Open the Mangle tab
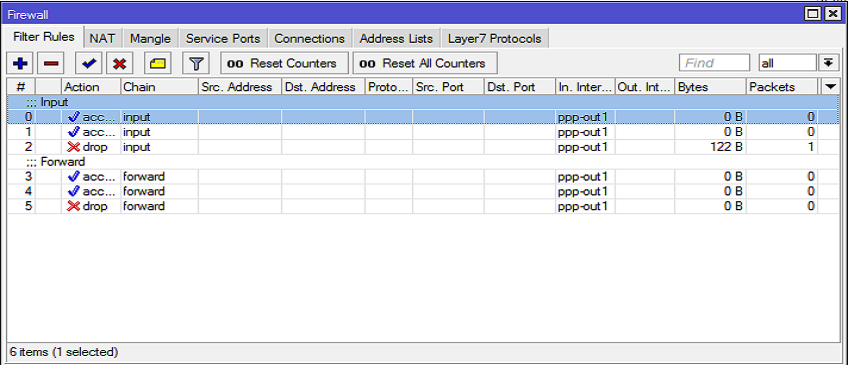This screenshot has height=366, width=849. point(151,38)
